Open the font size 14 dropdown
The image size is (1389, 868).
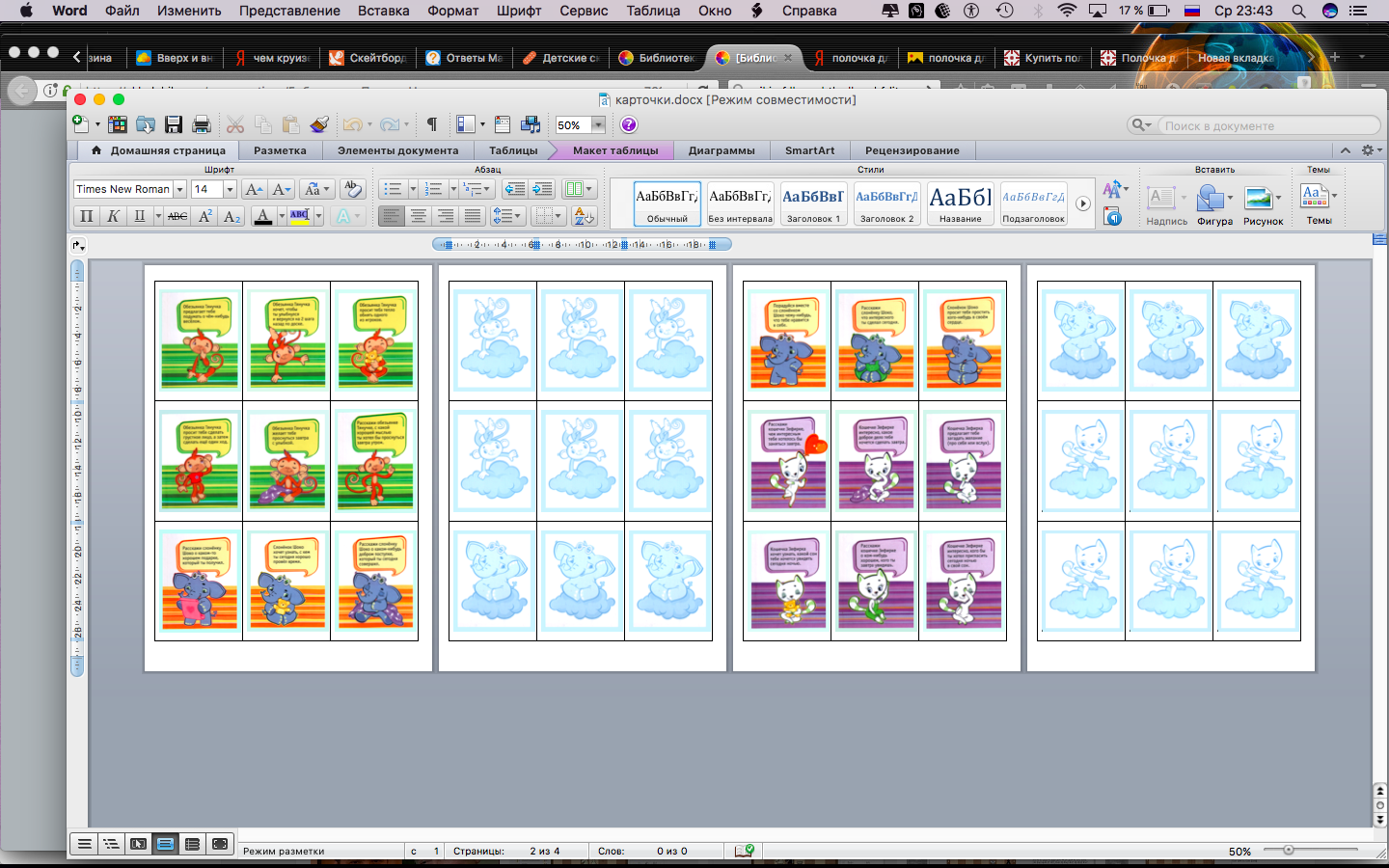point(230,189)
